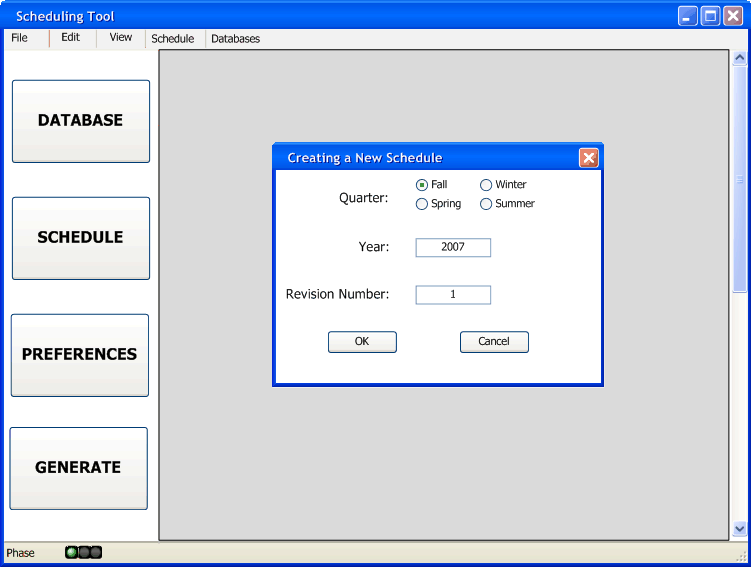The image size is (752, 567).
Task: Minimize the Scheduling Tool window
Action: 687,16
